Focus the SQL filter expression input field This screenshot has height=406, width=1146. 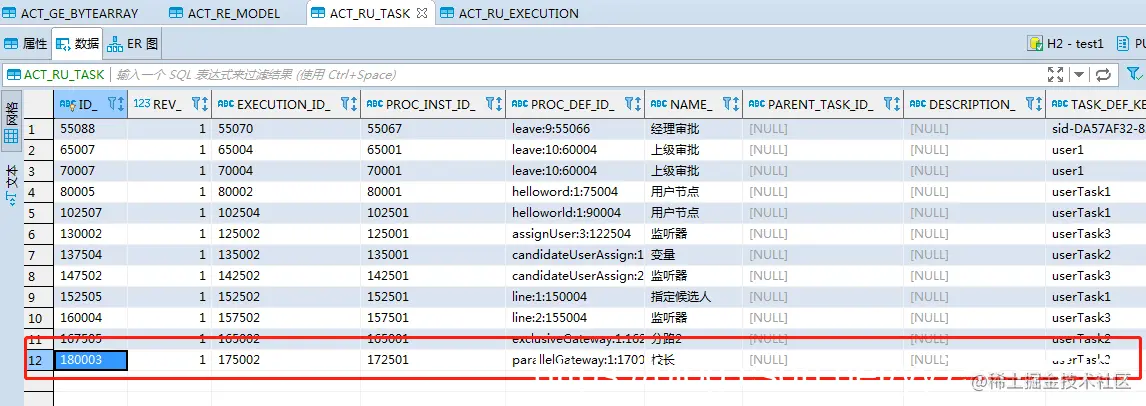[577, 74]
